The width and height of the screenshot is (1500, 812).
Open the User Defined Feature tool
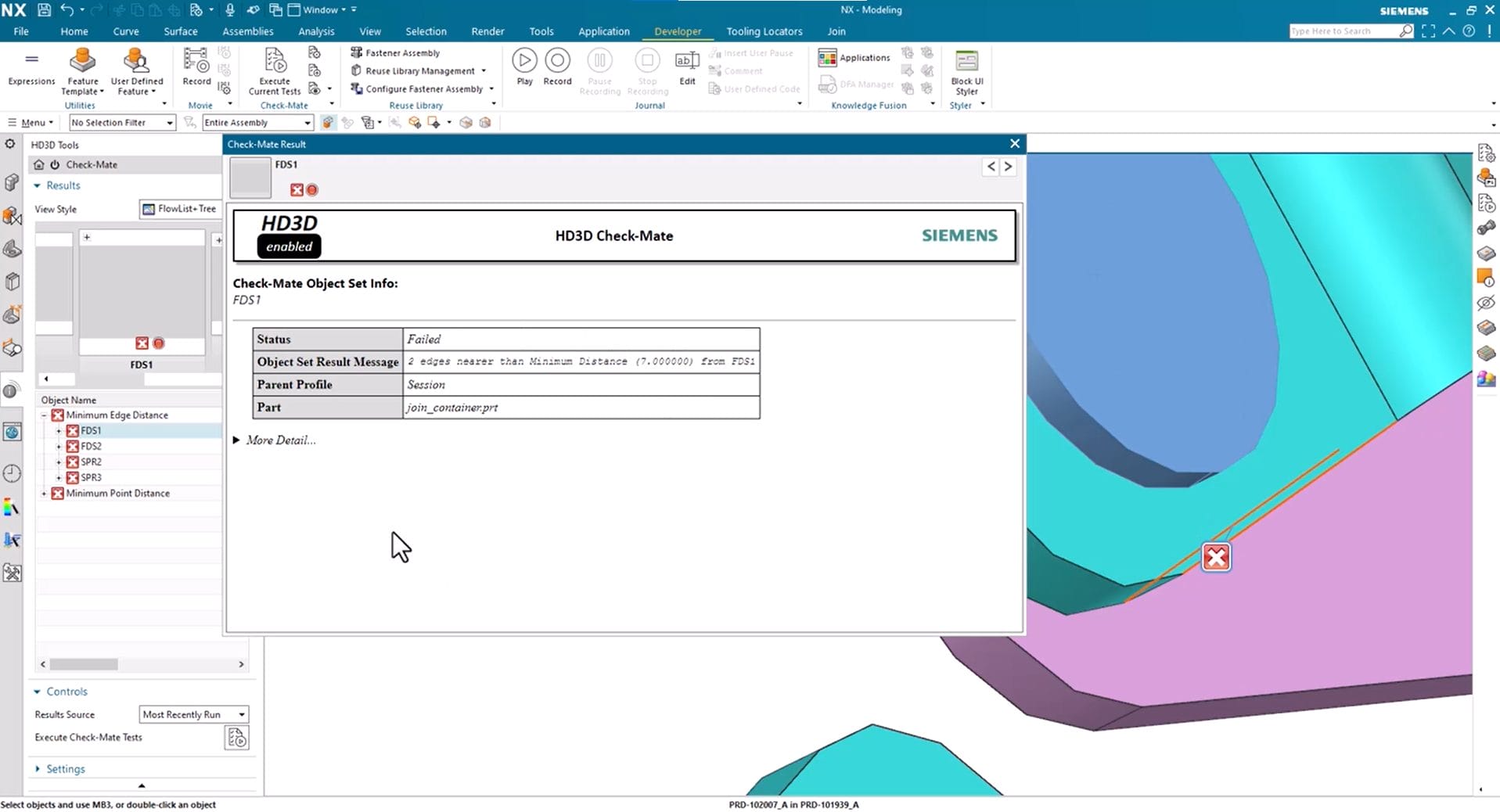(136, 64)
